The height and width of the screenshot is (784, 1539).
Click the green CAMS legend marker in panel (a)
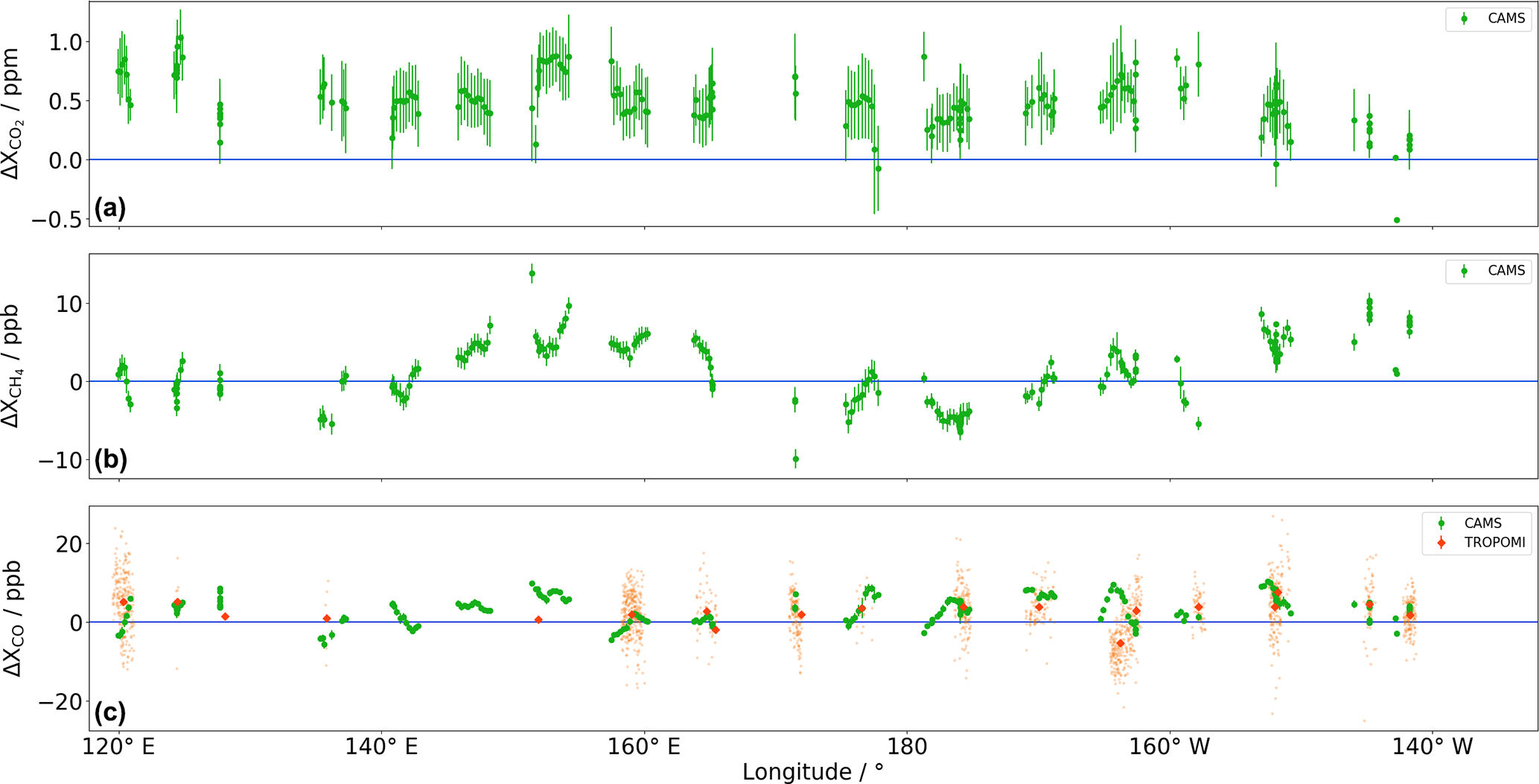pyautogui.click(x=1464, y=19)
